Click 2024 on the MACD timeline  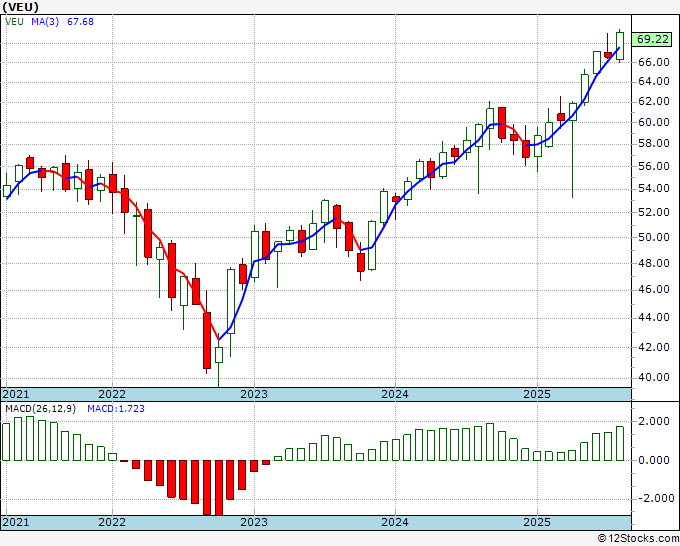(395, 522)
